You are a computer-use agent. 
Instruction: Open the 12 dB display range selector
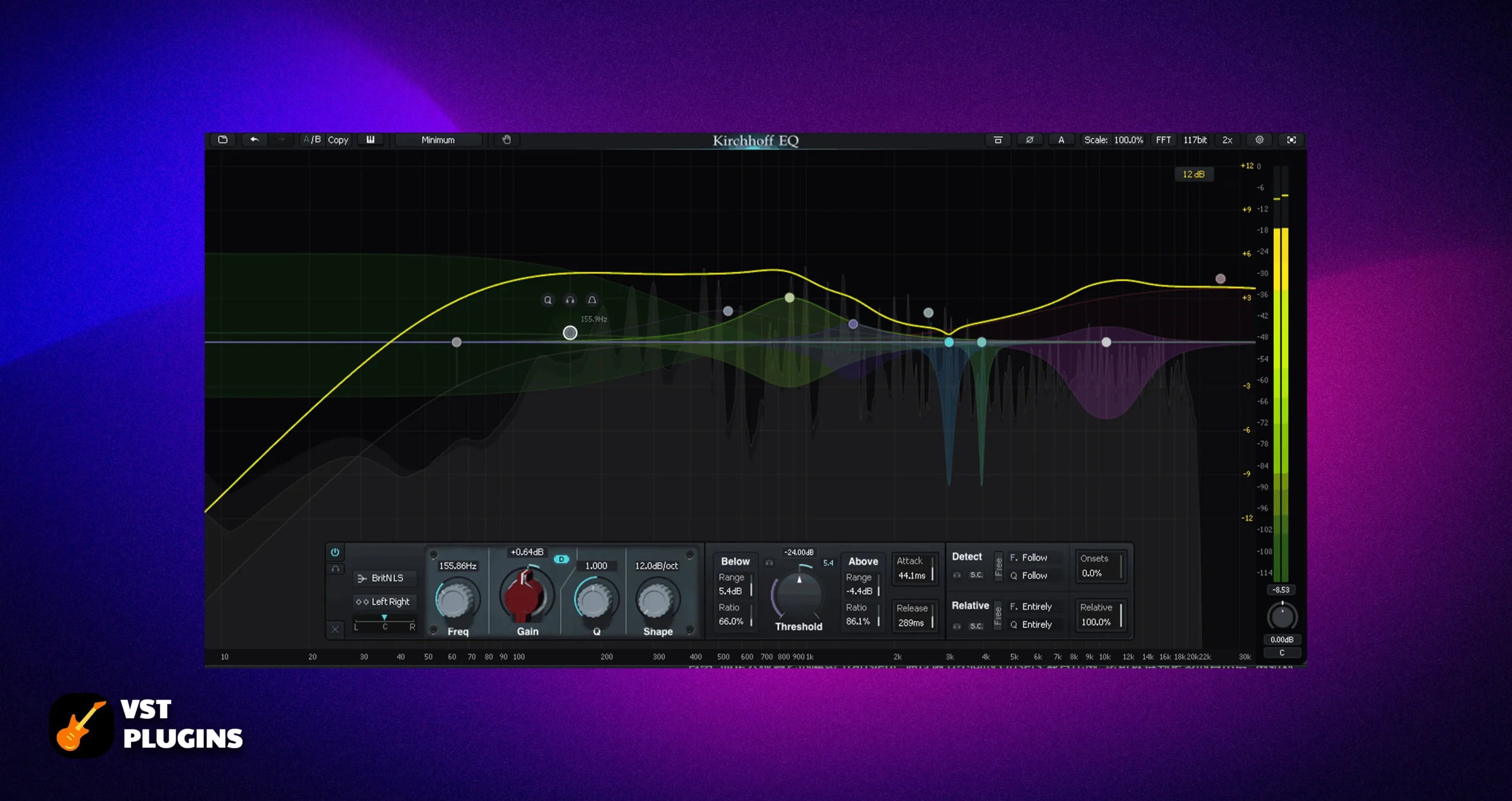tap(1193, 174)
